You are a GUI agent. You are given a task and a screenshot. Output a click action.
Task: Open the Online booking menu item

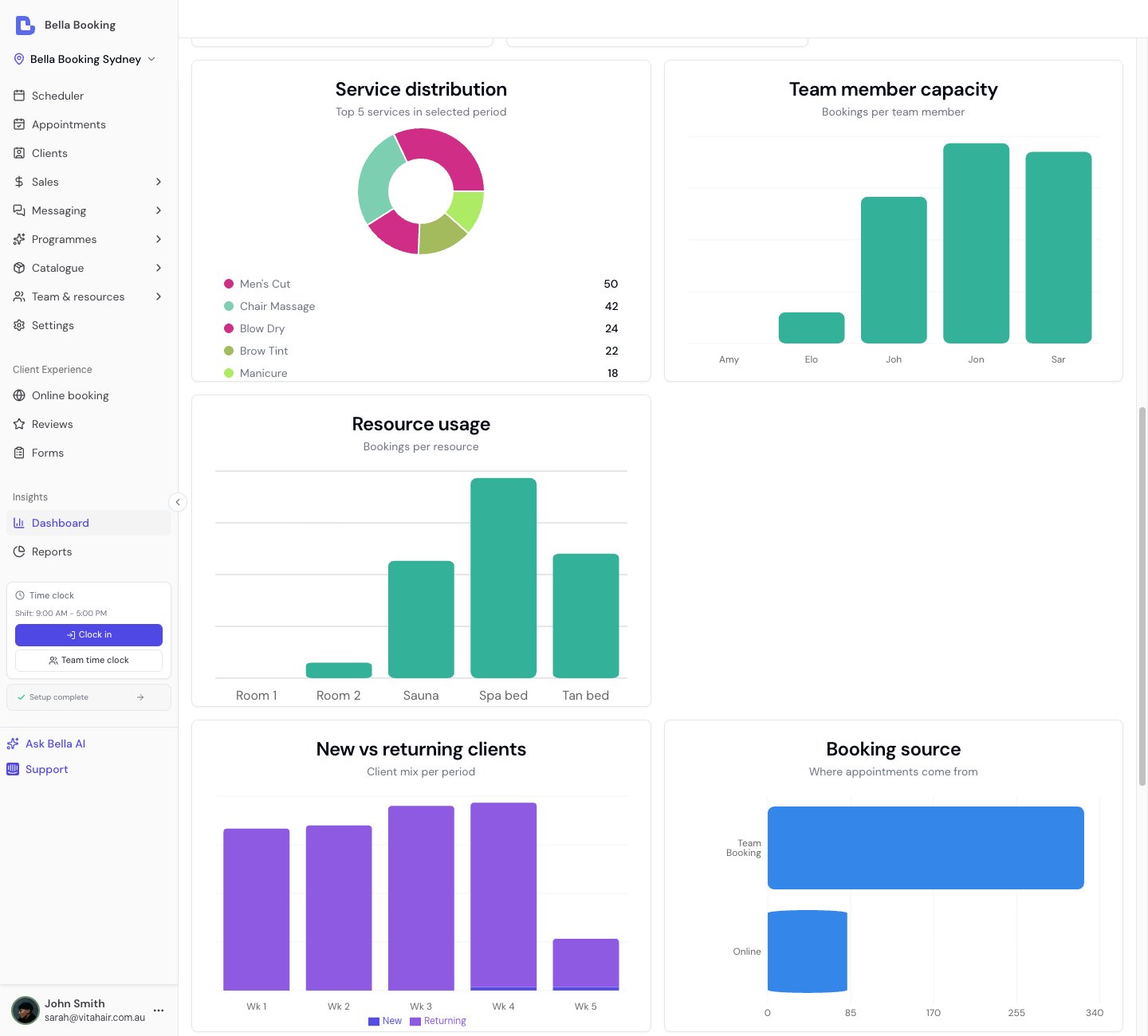pyautogui.click(x=88, y=395)
